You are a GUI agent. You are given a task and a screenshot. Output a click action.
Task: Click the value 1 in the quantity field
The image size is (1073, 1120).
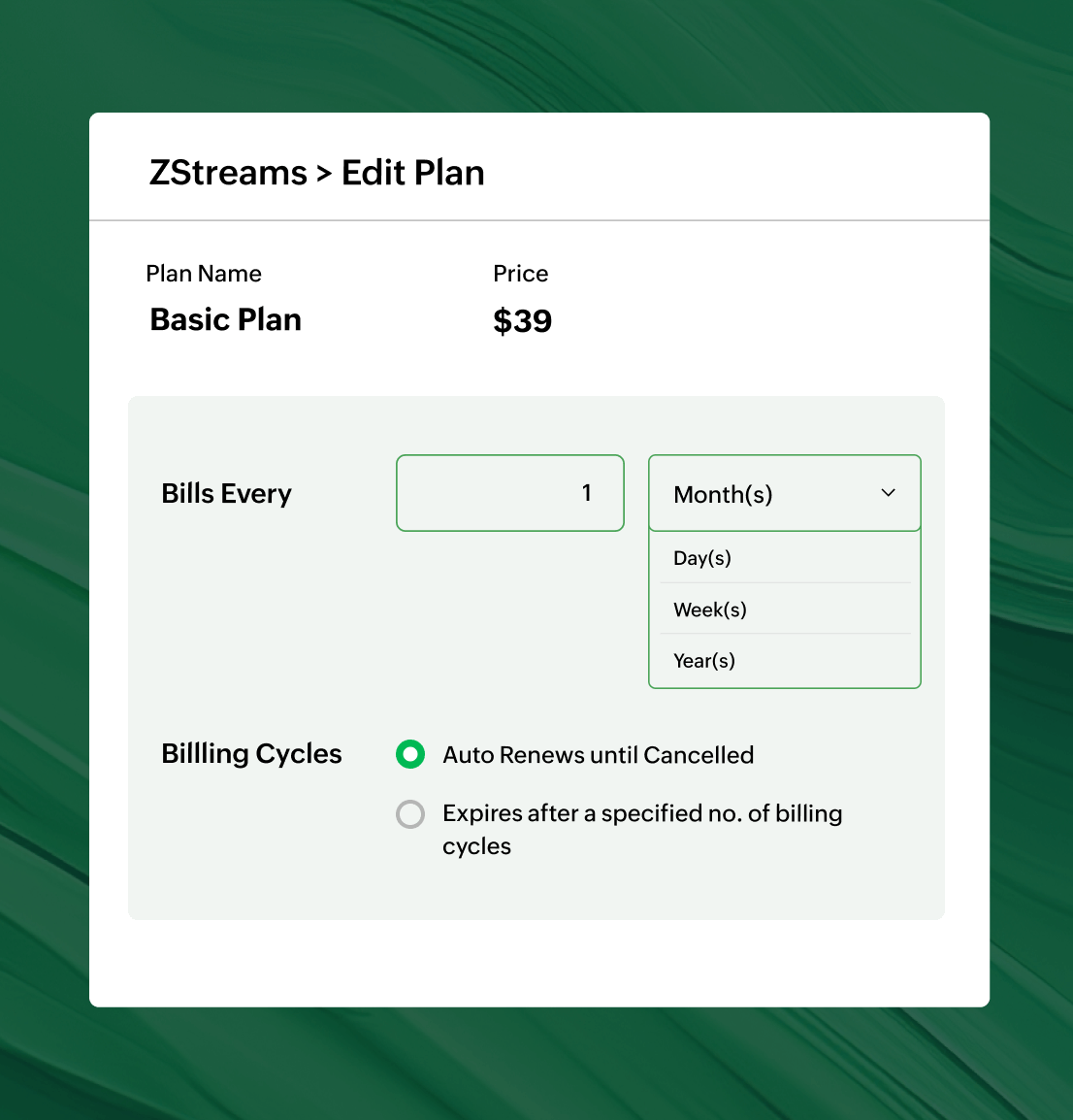click(586, 493)
